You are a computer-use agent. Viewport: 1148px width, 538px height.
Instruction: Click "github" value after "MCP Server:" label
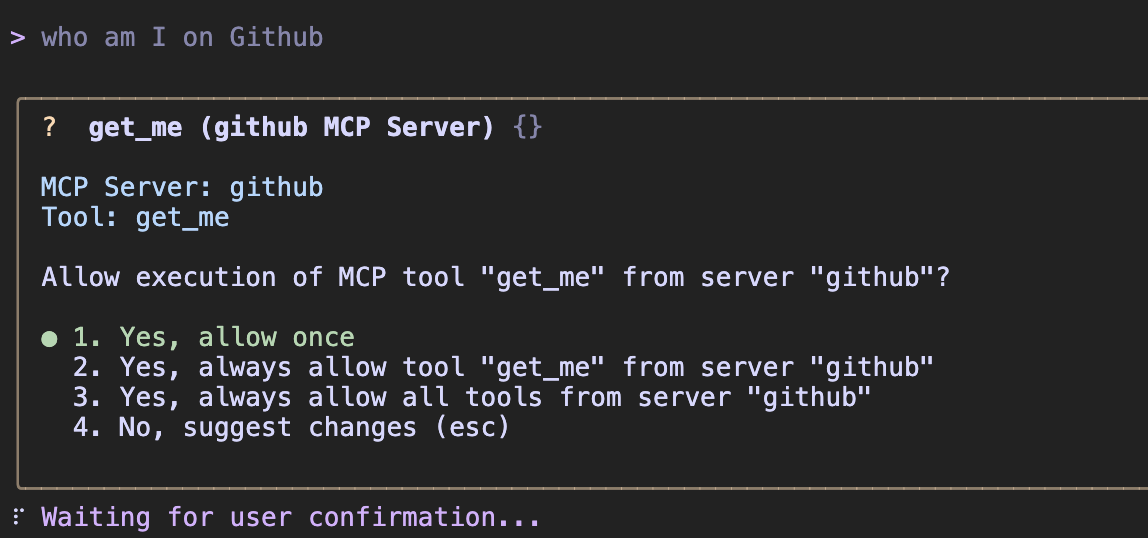(276, 188)
